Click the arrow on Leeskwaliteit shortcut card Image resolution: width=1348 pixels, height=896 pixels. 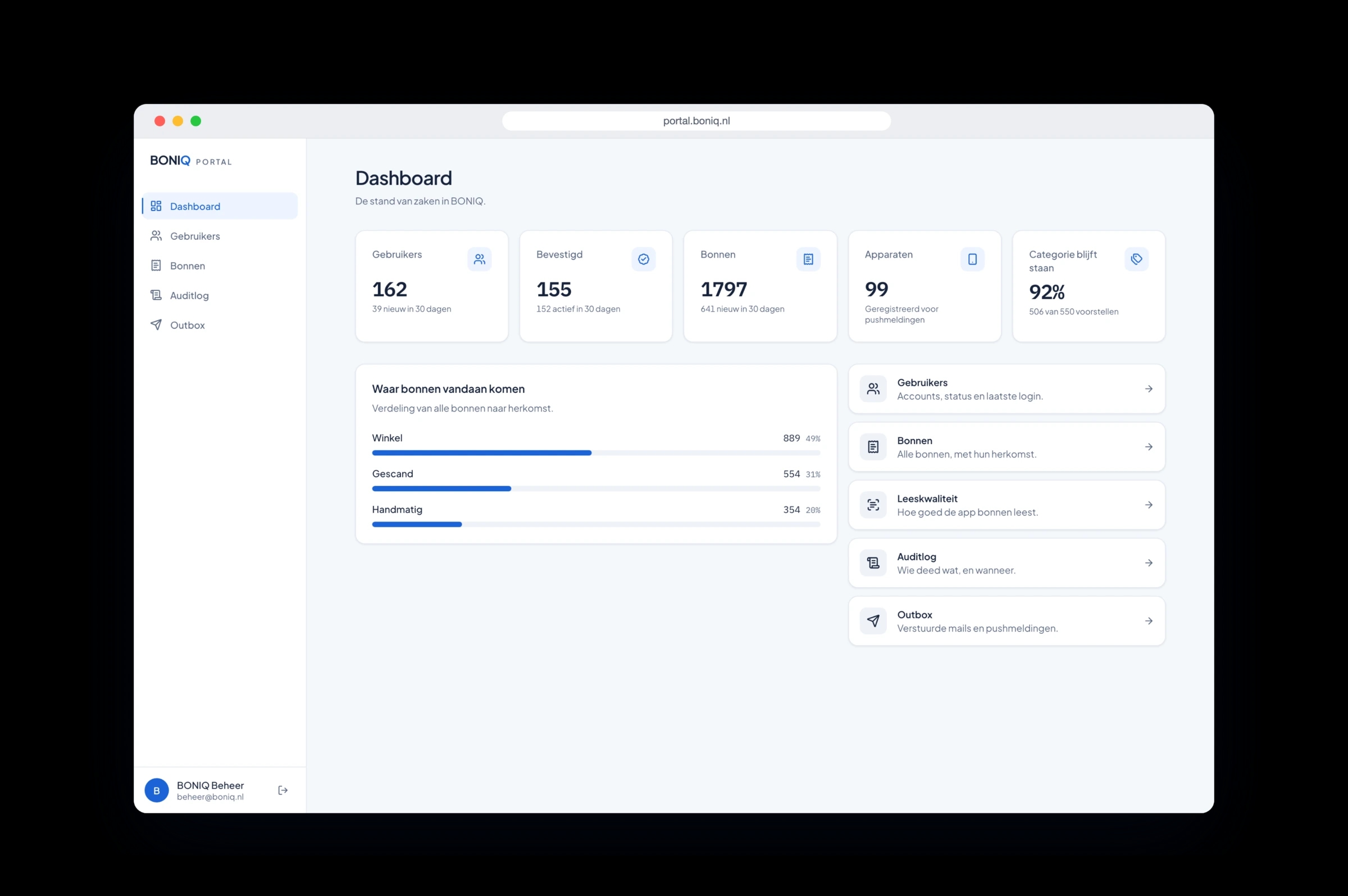click(x=1149, y=505)
